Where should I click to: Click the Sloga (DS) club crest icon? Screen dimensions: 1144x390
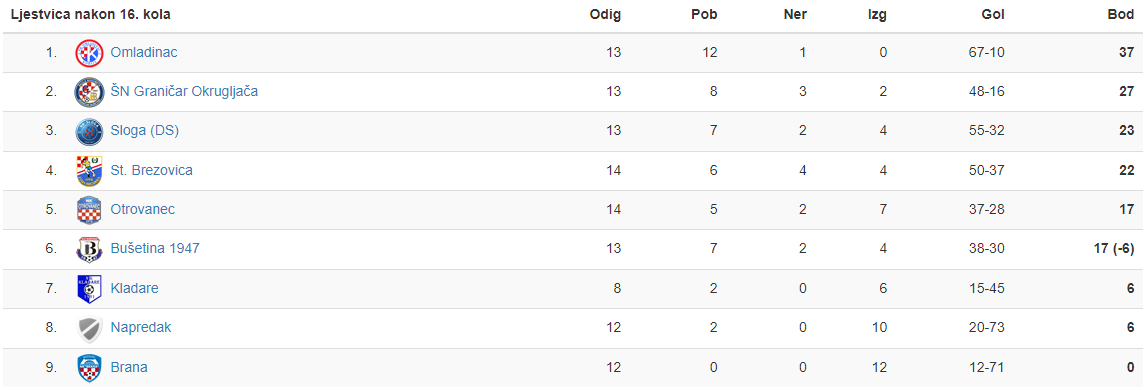[89, 131]
